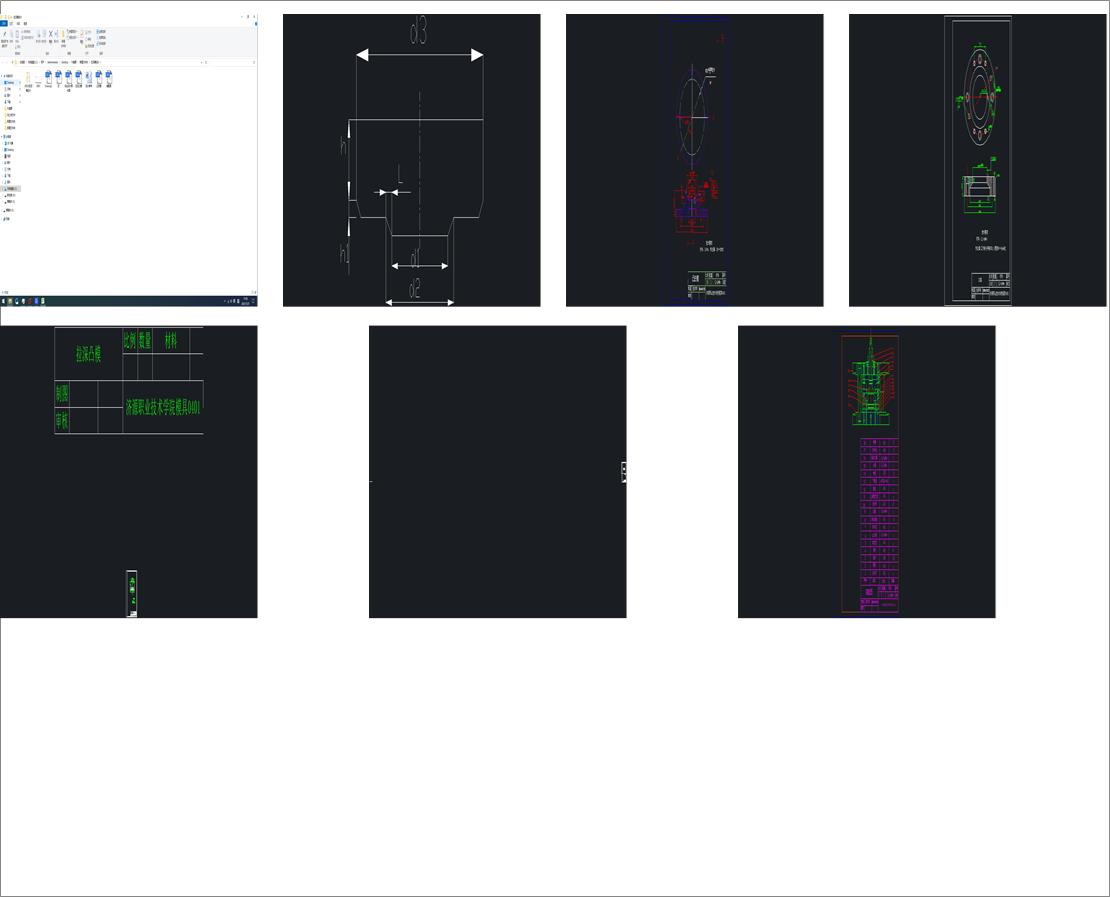
Task: Click the L dimension label
Action: [x=400, y=174]
